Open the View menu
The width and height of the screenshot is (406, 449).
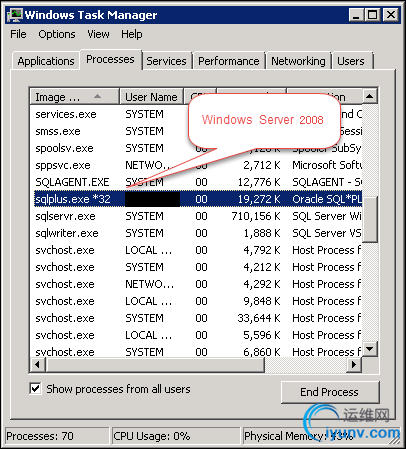pos(98,34)
